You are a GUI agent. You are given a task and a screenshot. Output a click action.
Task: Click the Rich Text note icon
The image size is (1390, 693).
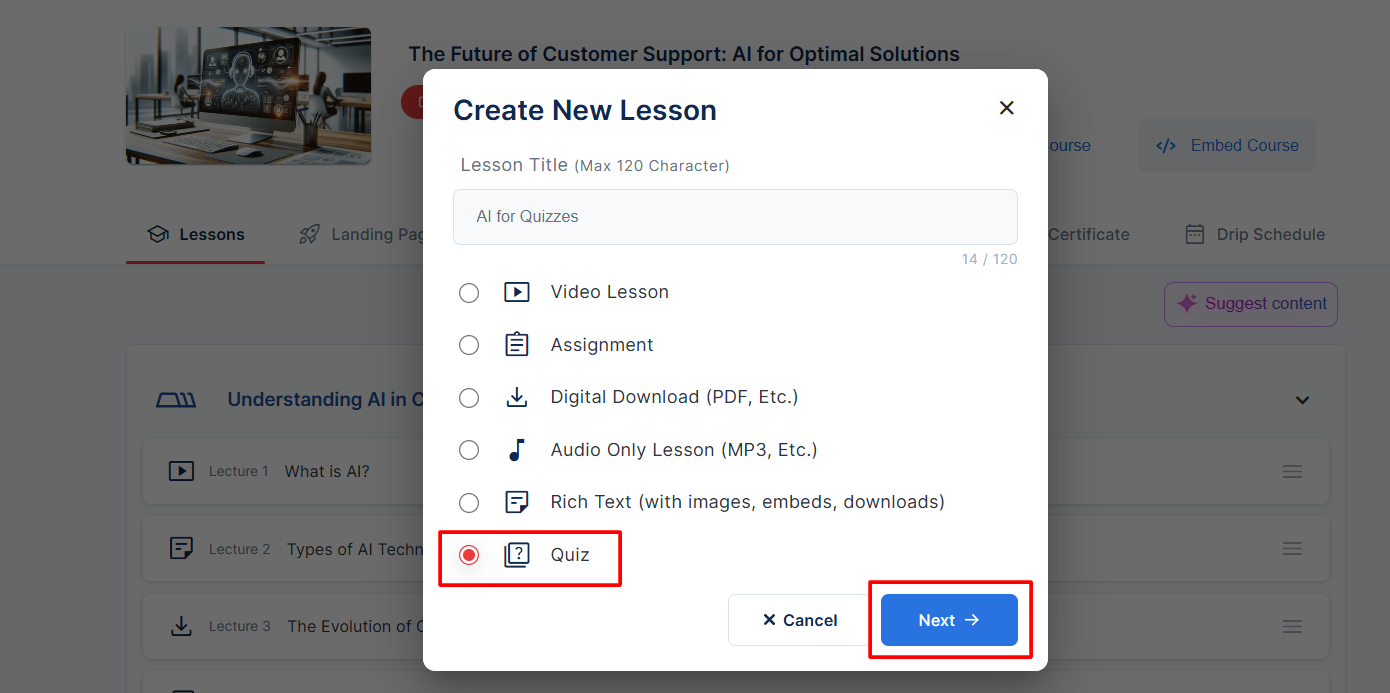point(516,502)
